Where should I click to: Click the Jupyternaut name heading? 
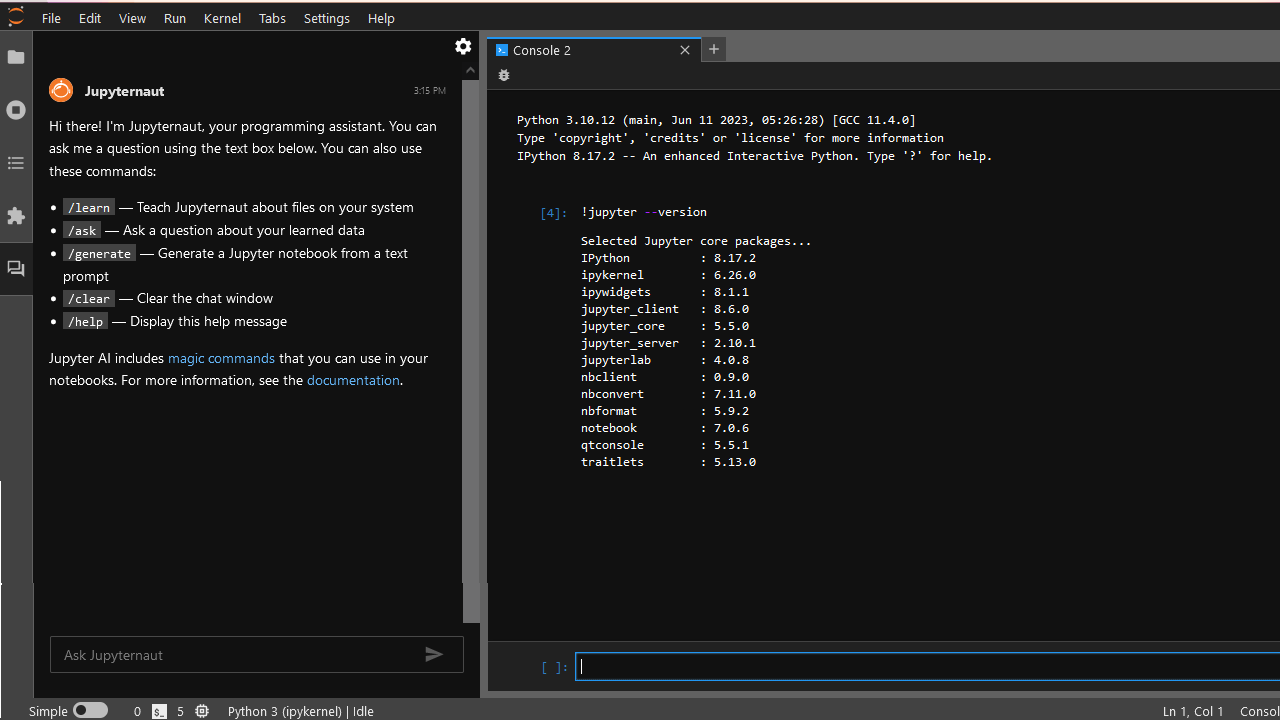(124, 90)
